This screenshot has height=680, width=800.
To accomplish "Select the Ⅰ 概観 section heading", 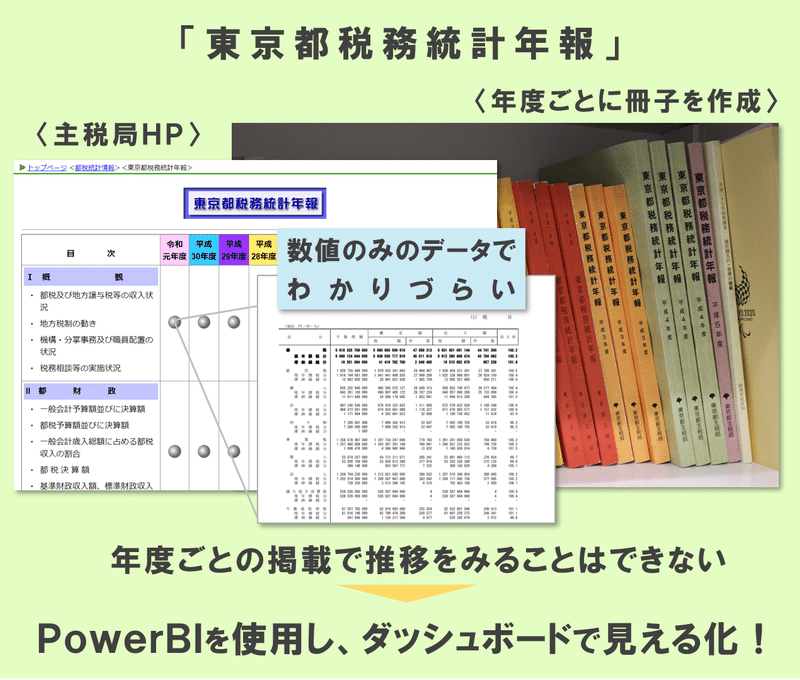I will point(91,277).
